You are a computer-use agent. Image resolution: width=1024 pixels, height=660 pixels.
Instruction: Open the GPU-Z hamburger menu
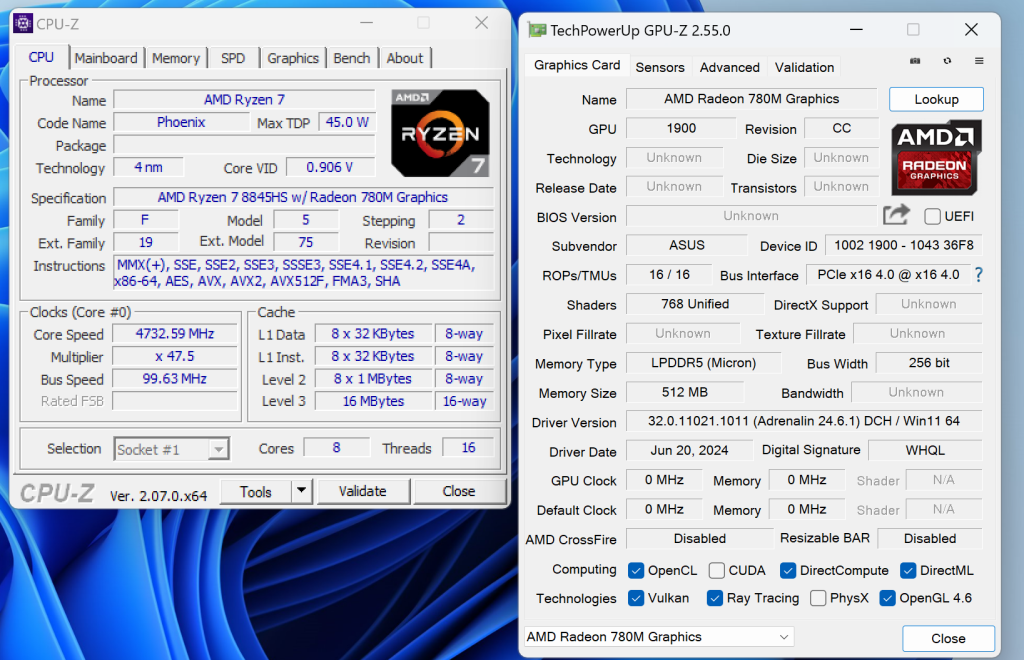979,61
